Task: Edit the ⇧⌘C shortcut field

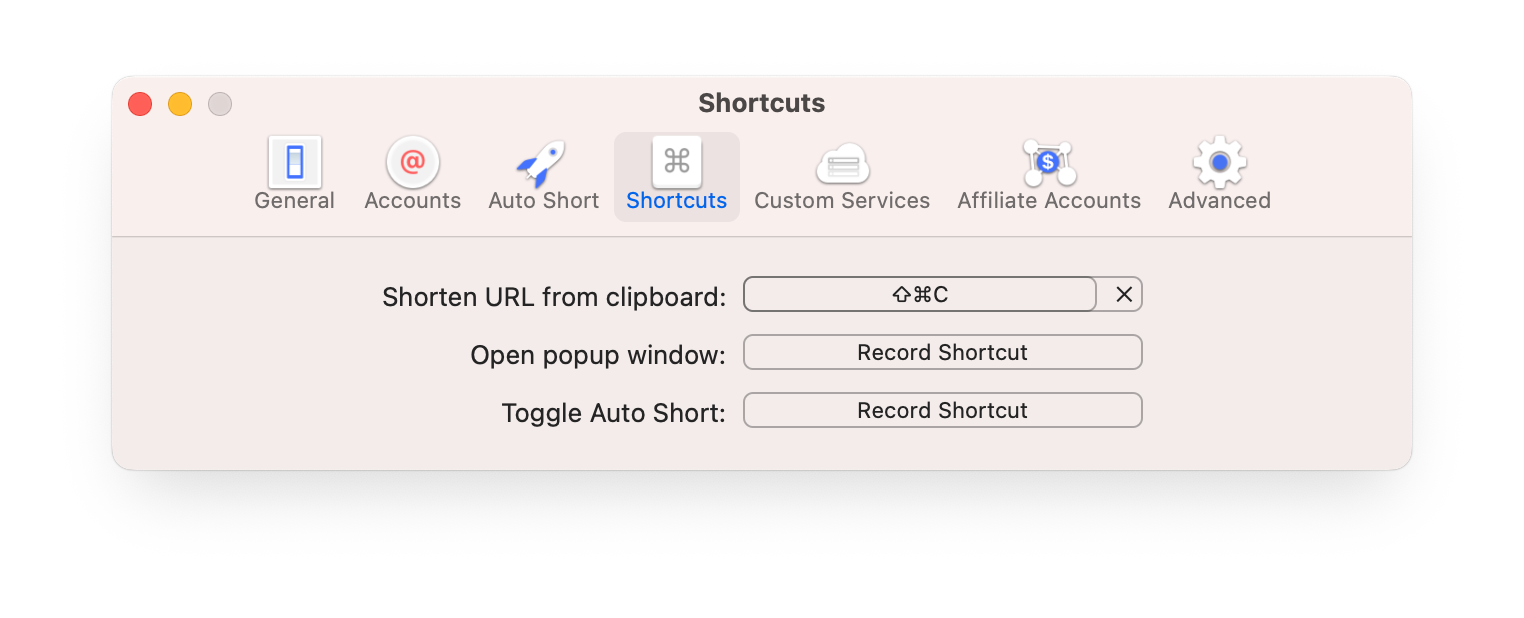Action: tap(920, 294)
